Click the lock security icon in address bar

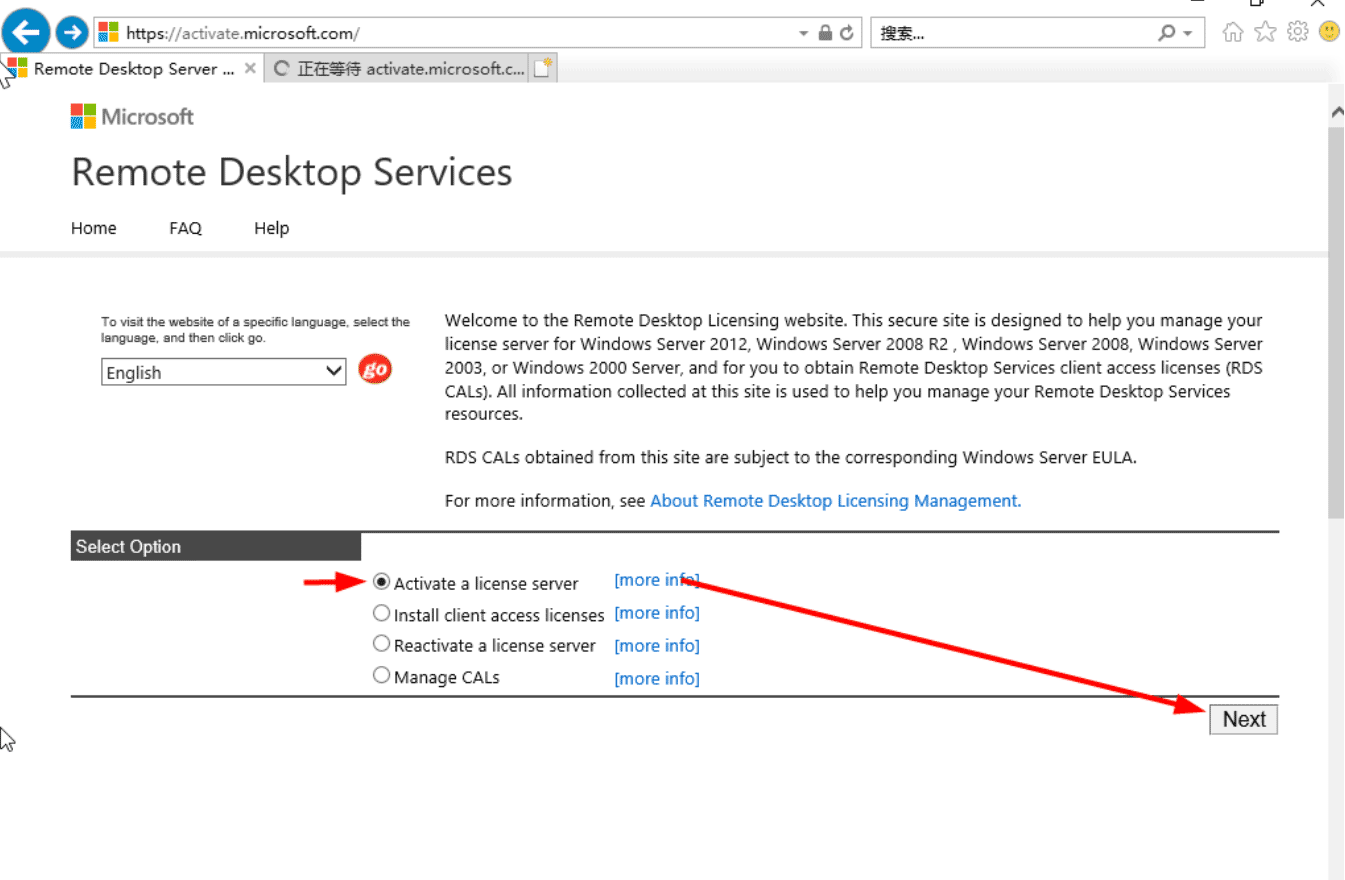click(x=825, y=33)
